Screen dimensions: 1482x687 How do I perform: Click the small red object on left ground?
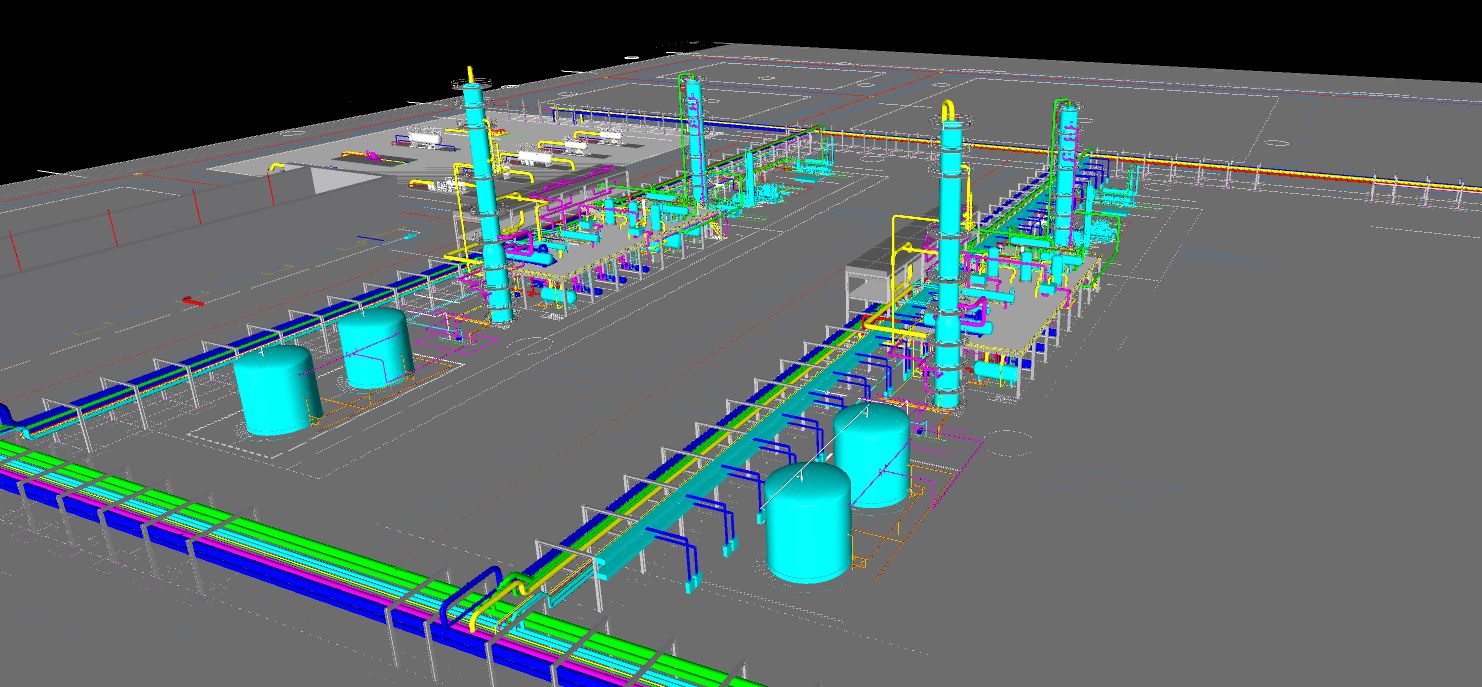tap(193, 300)
